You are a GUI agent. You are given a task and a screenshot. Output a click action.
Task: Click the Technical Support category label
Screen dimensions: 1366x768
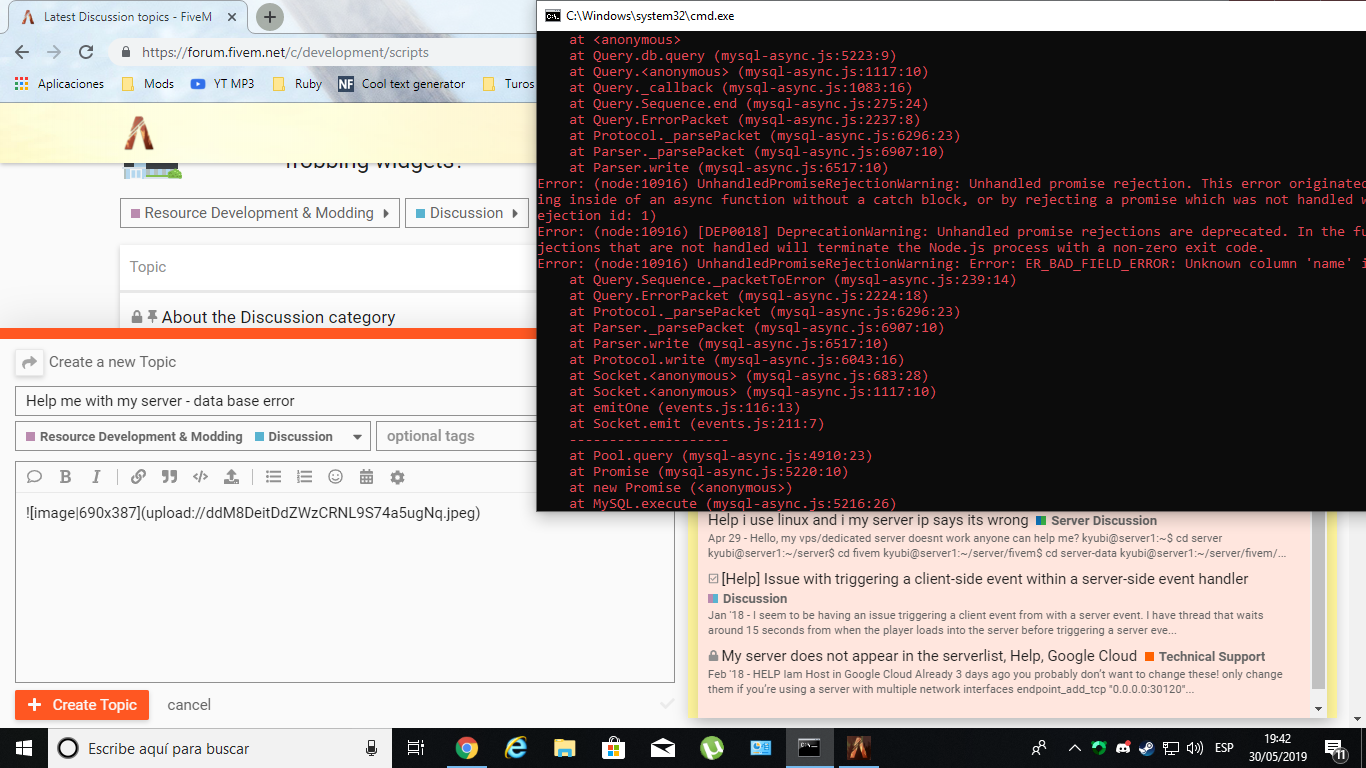(x=1205, y=657)
